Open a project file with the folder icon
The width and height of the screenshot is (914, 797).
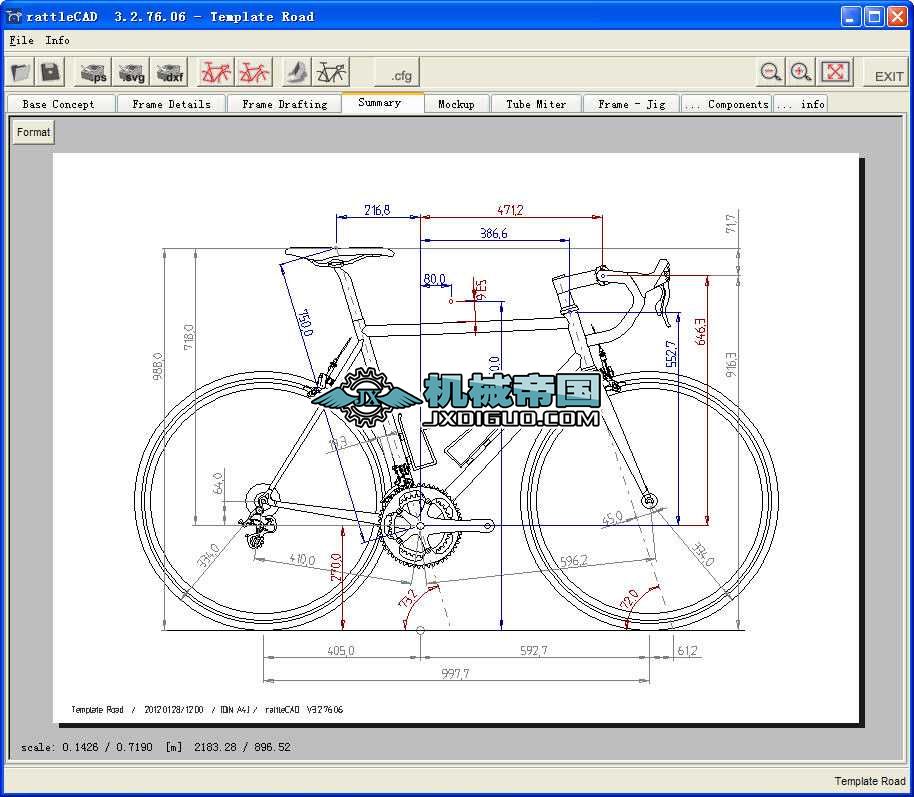pyautogui.click(x=20, y=72)
